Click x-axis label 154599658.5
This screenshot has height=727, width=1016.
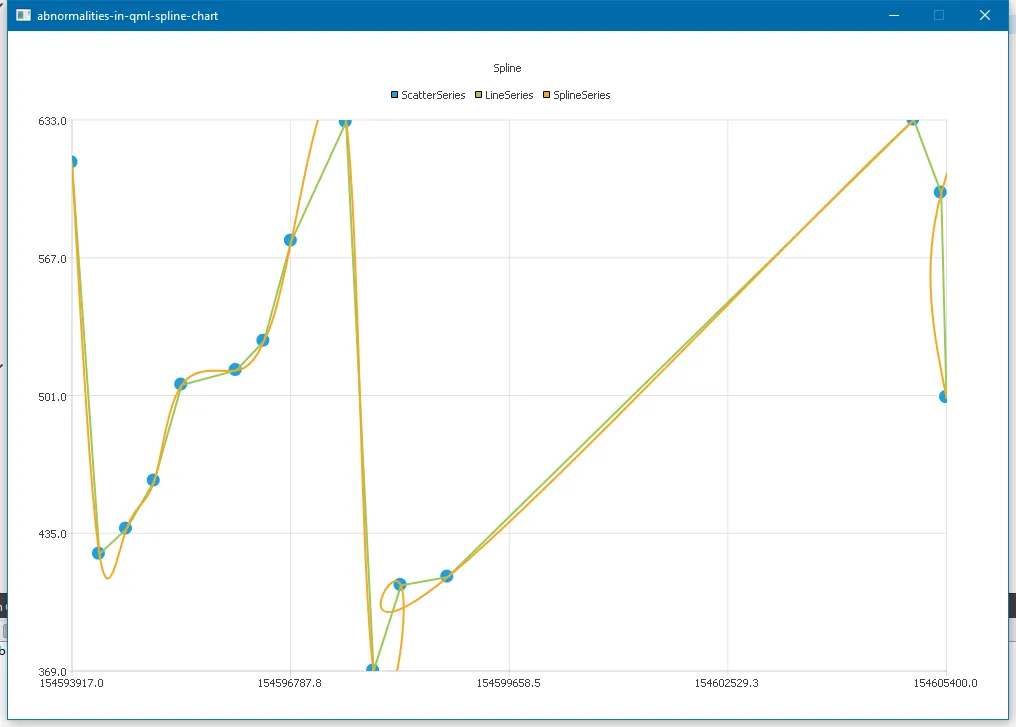[x=509, y=683]
